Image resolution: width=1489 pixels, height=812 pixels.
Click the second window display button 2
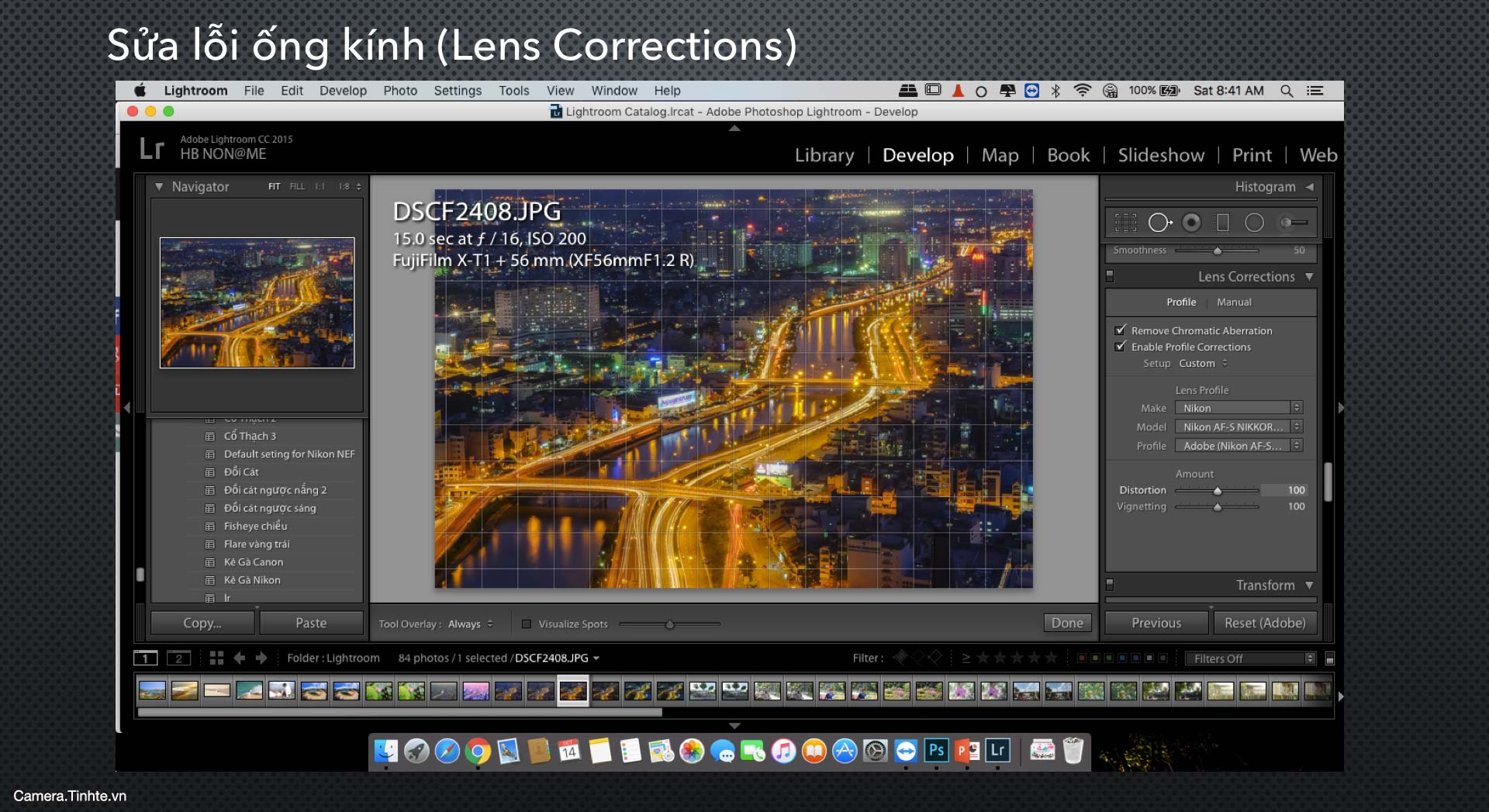pos(178,658)
